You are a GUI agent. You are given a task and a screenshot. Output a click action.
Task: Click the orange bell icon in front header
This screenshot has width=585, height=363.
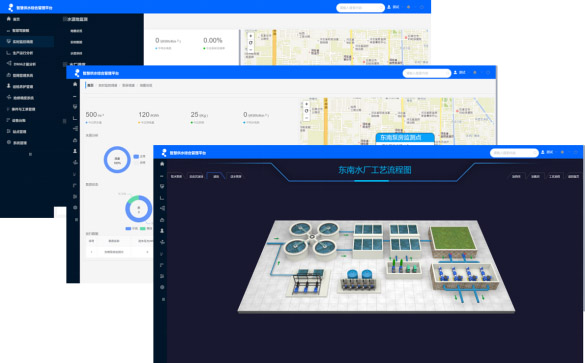tap(562, 152)
